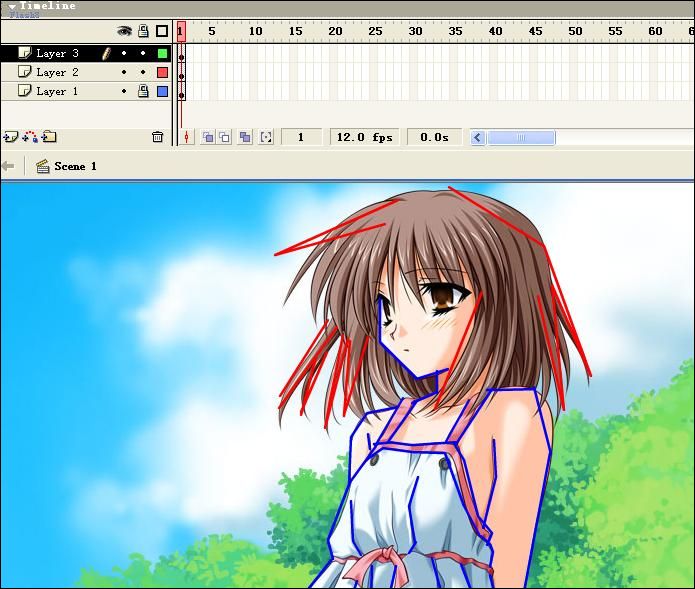Click the Scene 1 clapperboard icon
The image size is (695, 589).
tap(43, 166)
